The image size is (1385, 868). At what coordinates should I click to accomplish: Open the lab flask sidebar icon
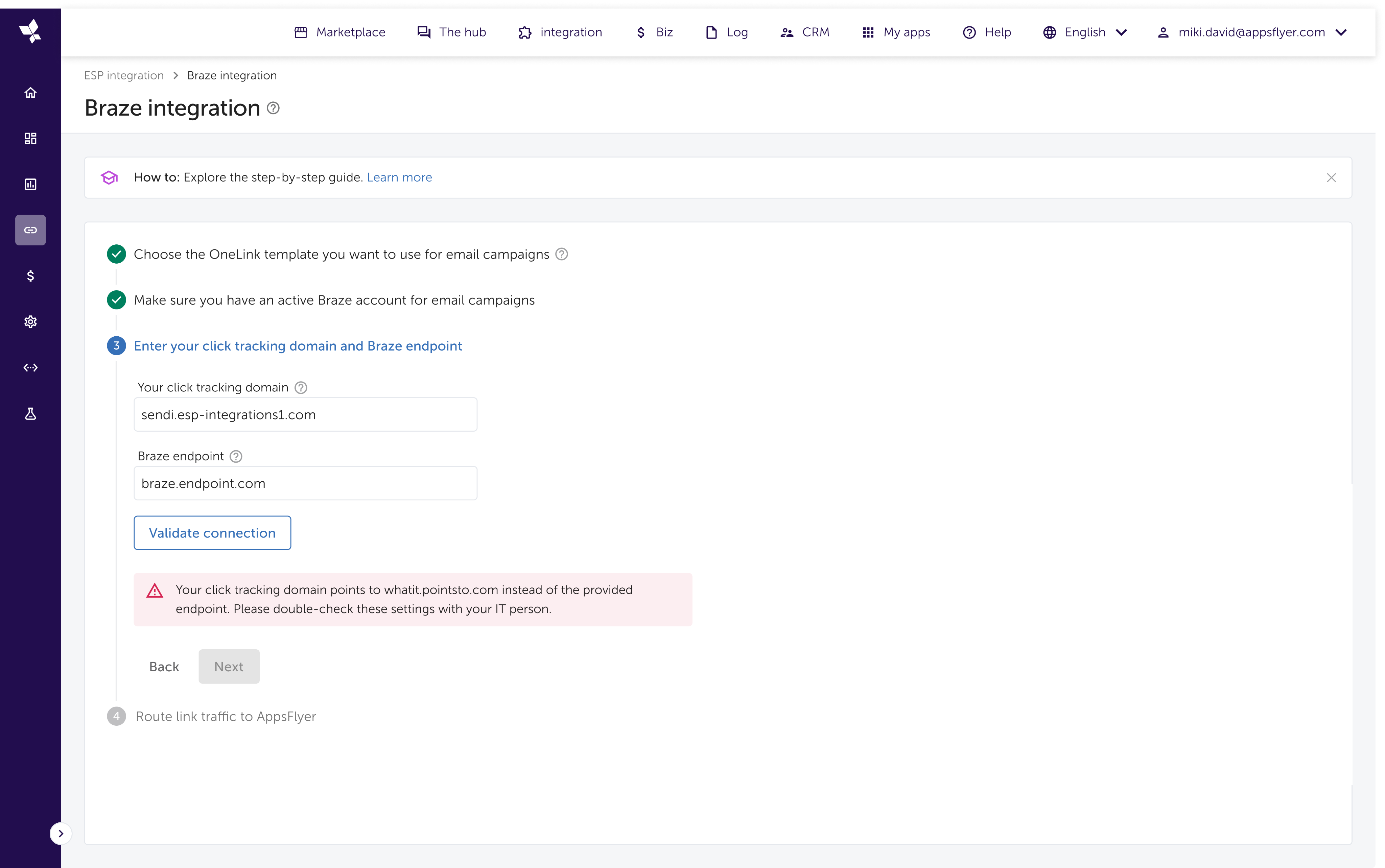pyautogui.click(x=30, y=414)
